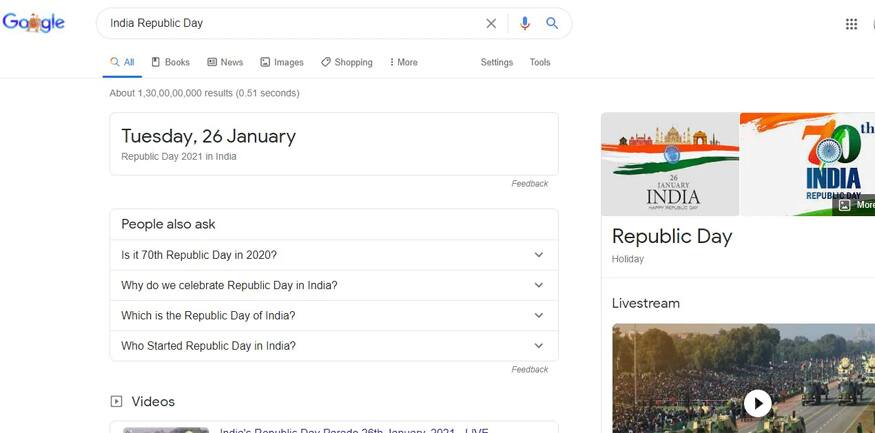This screenshot has height=433, width=875.
Task: Play the Republic Day livestream video
Action: 757,403
